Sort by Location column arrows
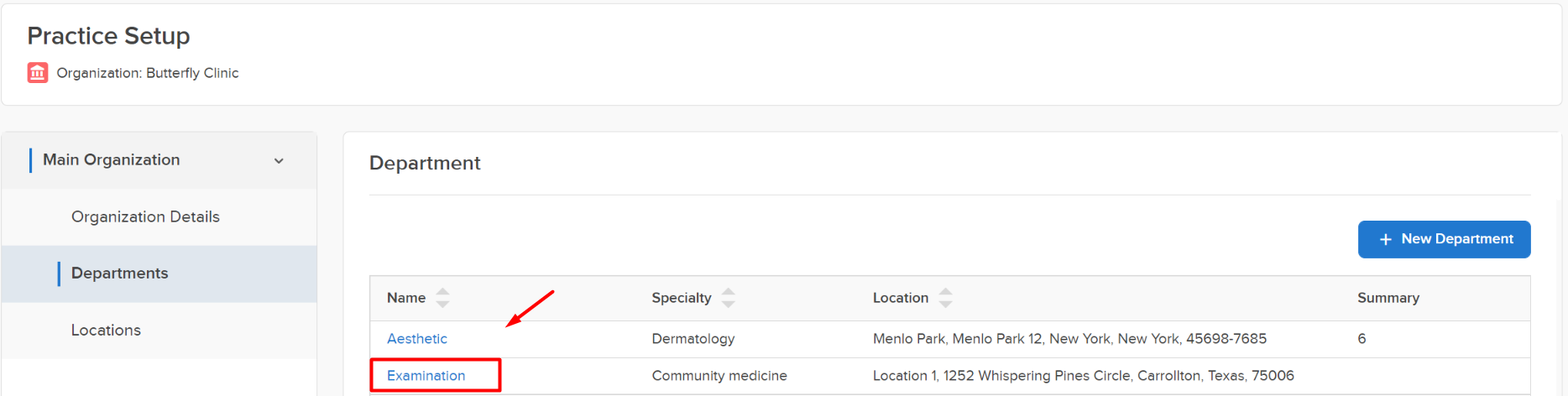 (x=945, y=298)
